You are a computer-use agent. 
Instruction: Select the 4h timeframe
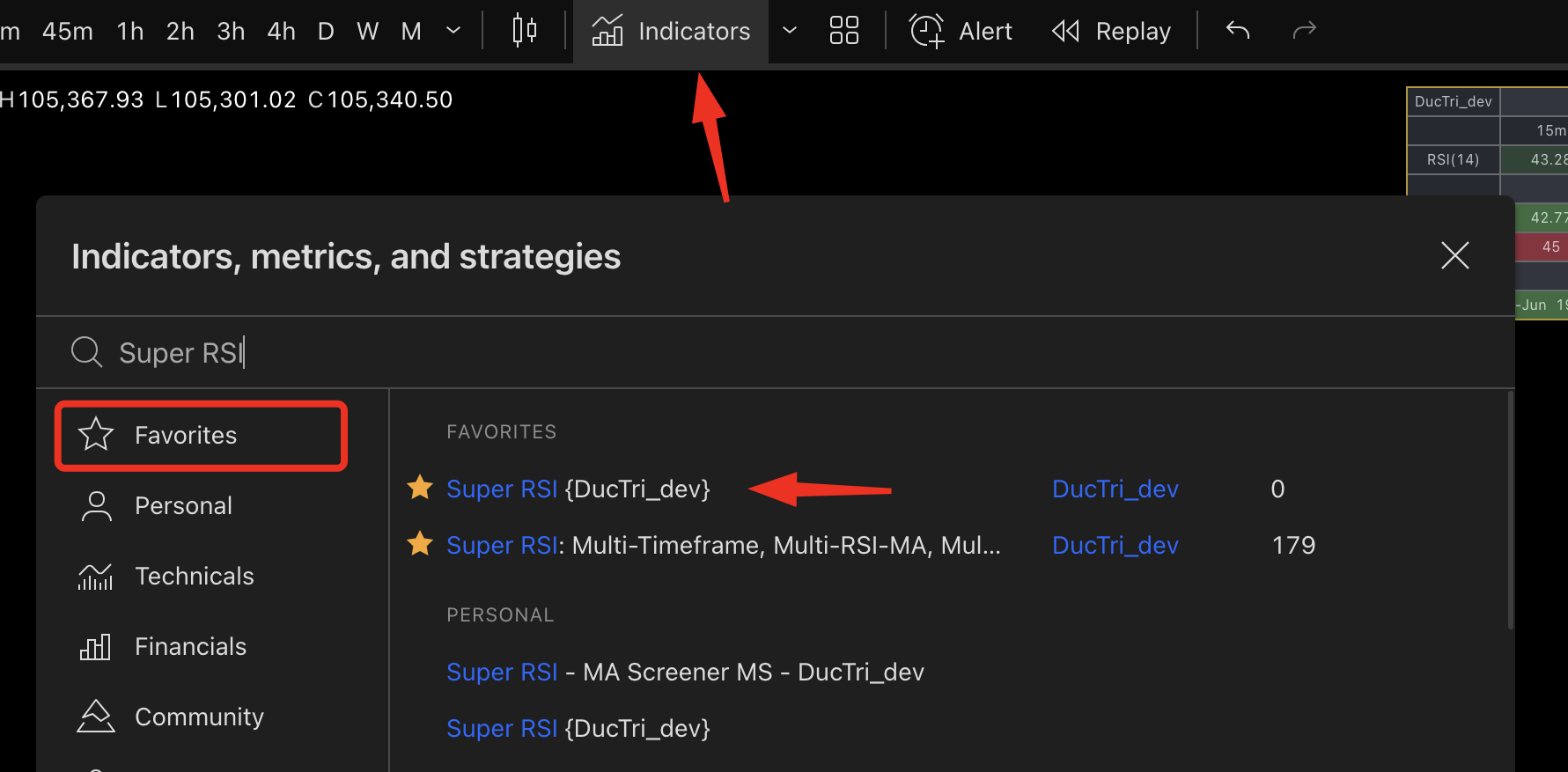tap(281, 32)
